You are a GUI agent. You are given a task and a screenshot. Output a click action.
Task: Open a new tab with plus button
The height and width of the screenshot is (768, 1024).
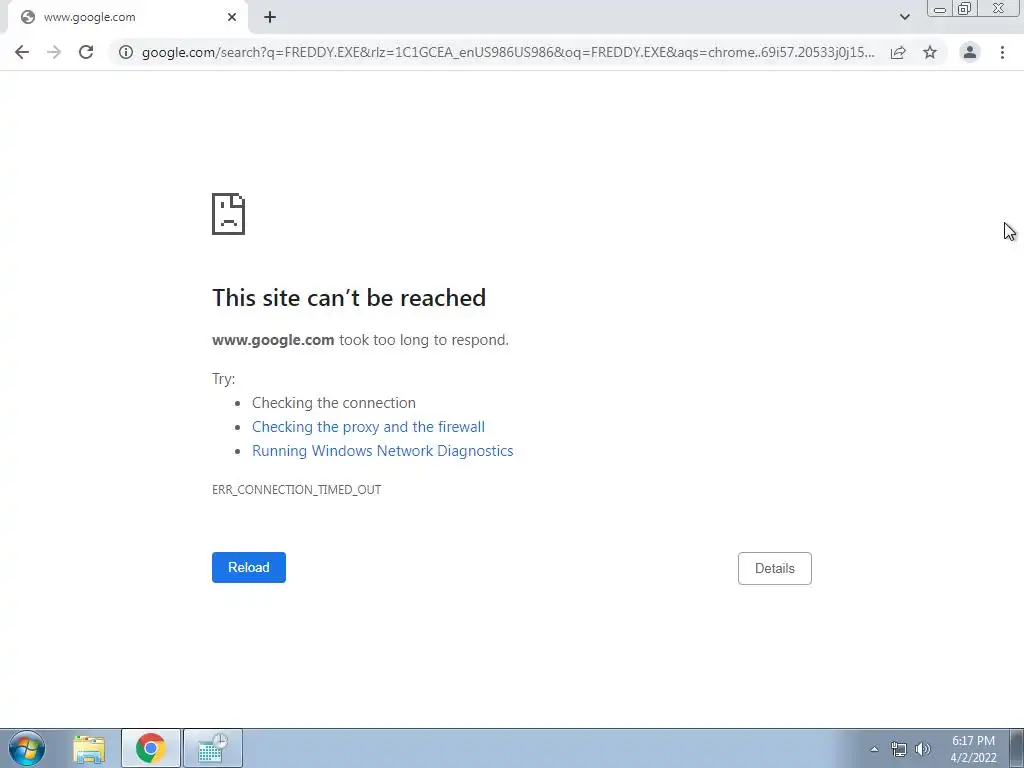point(270,17)
